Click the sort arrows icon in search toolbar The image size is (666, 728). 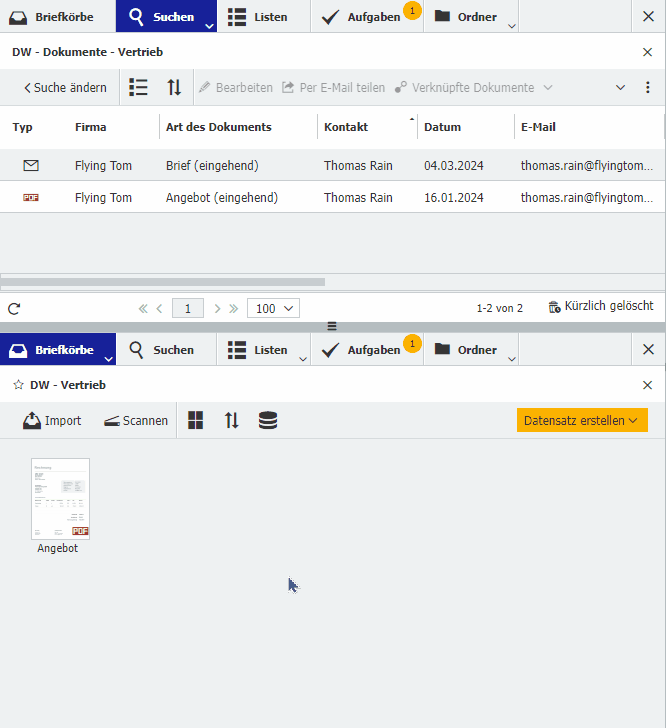tap(174, 88)
